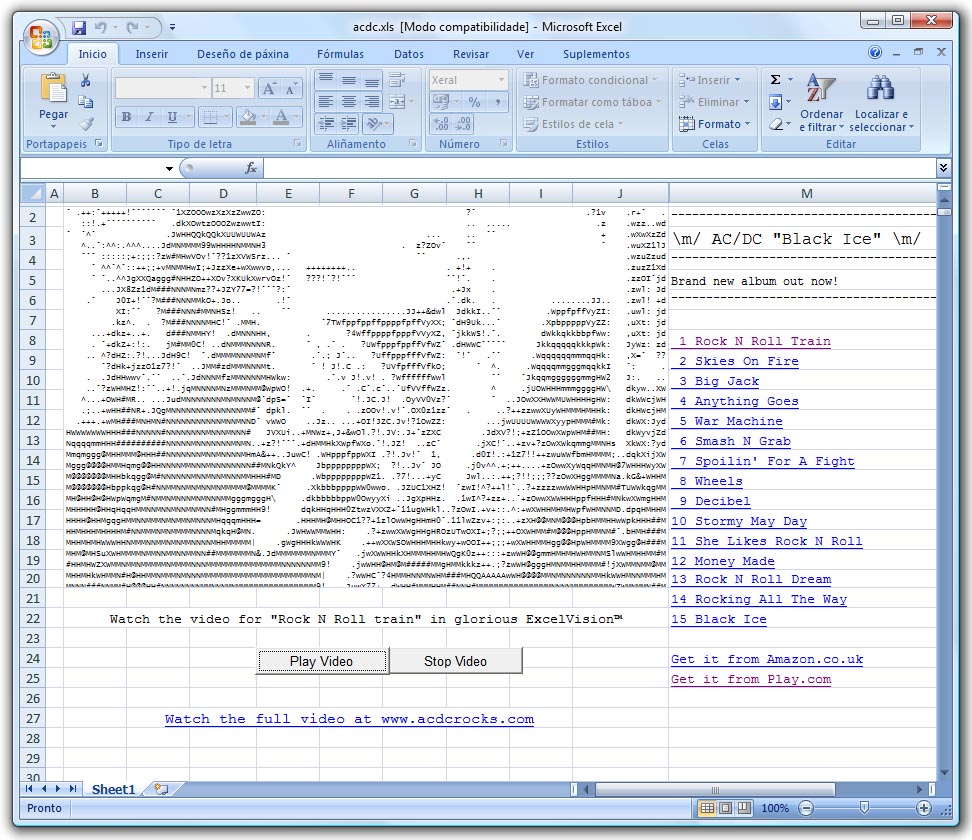Viewport: 972px width, 840px height.
Task: Select the Sheet1 worksheet tab
Action: tap(113, 789)
